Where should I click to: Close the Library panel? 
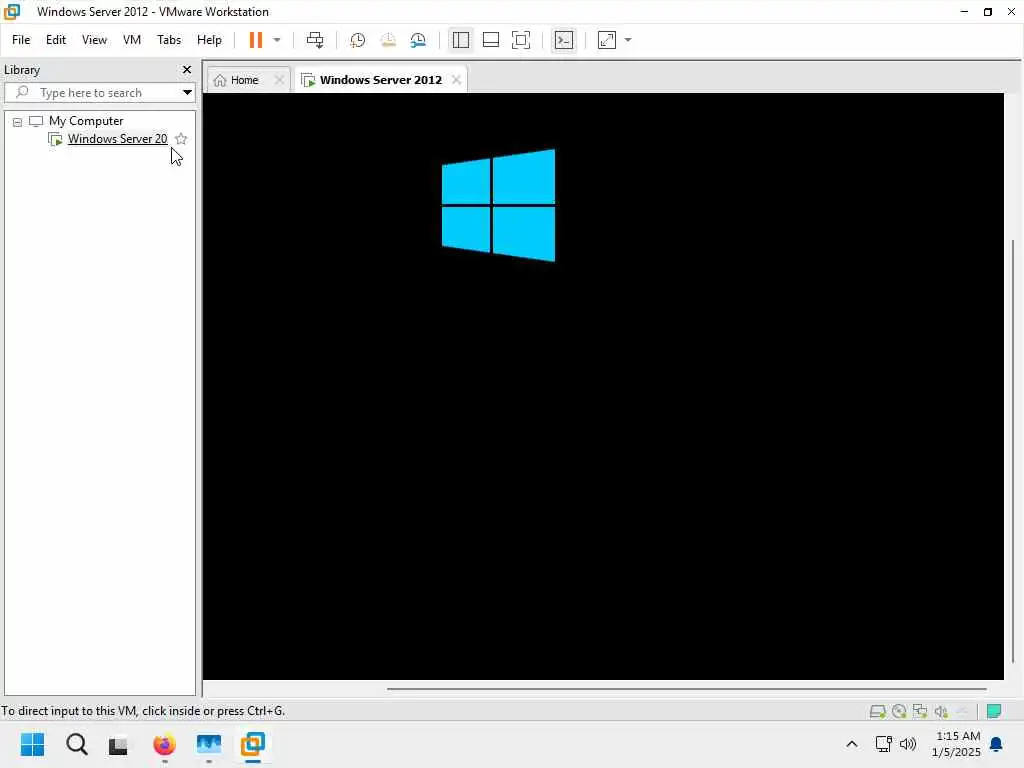point(187,69)
